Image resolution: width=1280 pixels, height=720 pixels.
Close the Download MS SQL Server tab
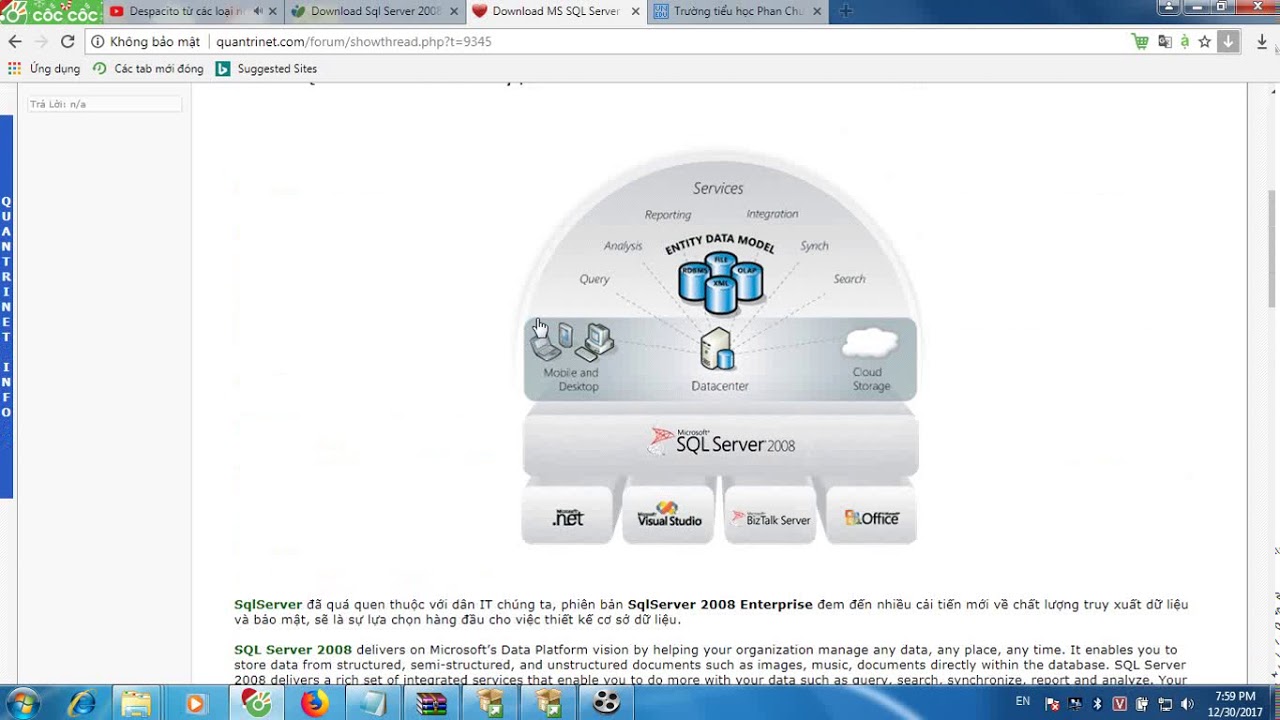pyautogui.click(x=635, y=11)
